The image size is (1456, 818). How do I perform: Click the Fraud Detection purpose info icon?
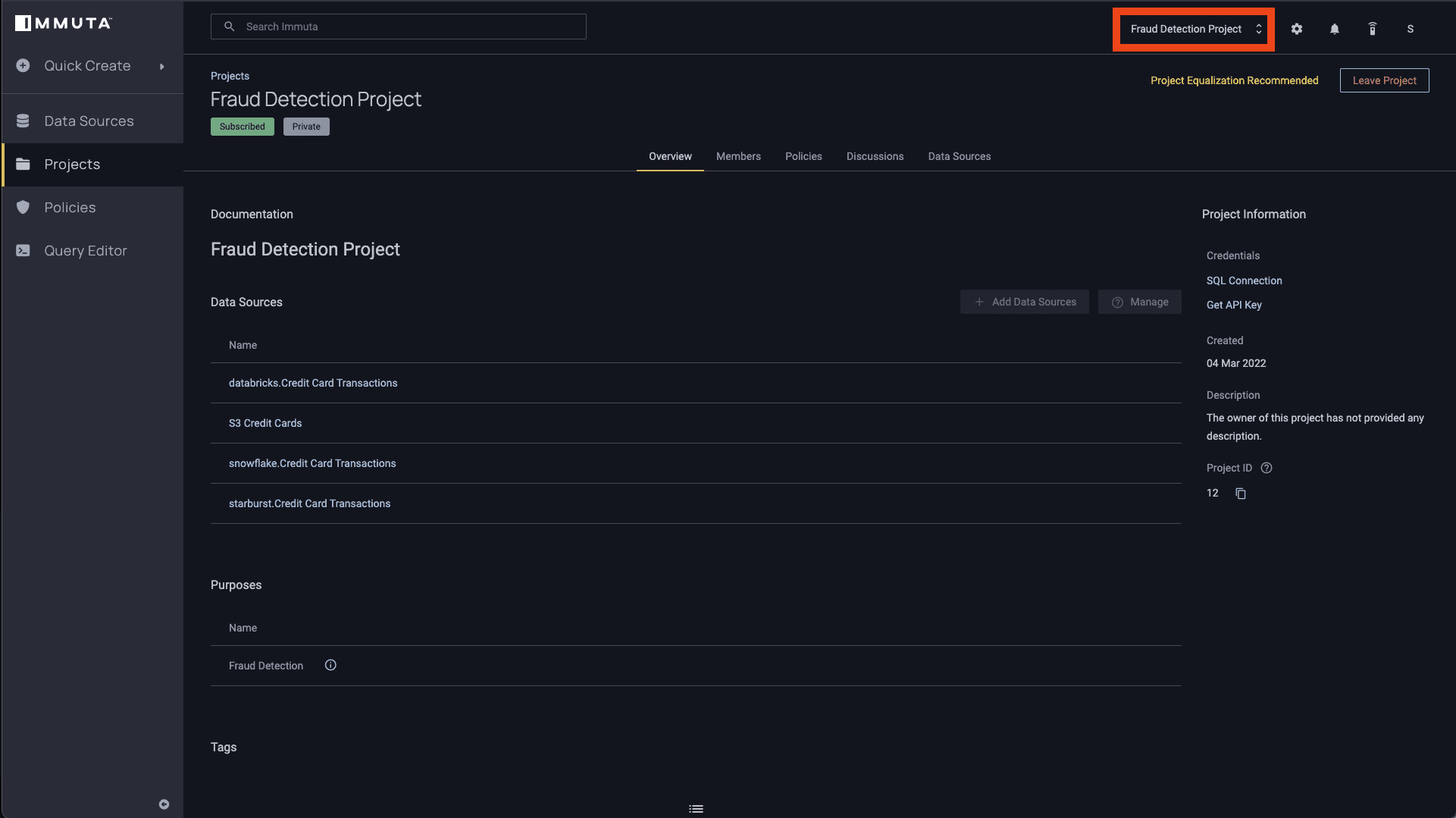tap(330, 665)
